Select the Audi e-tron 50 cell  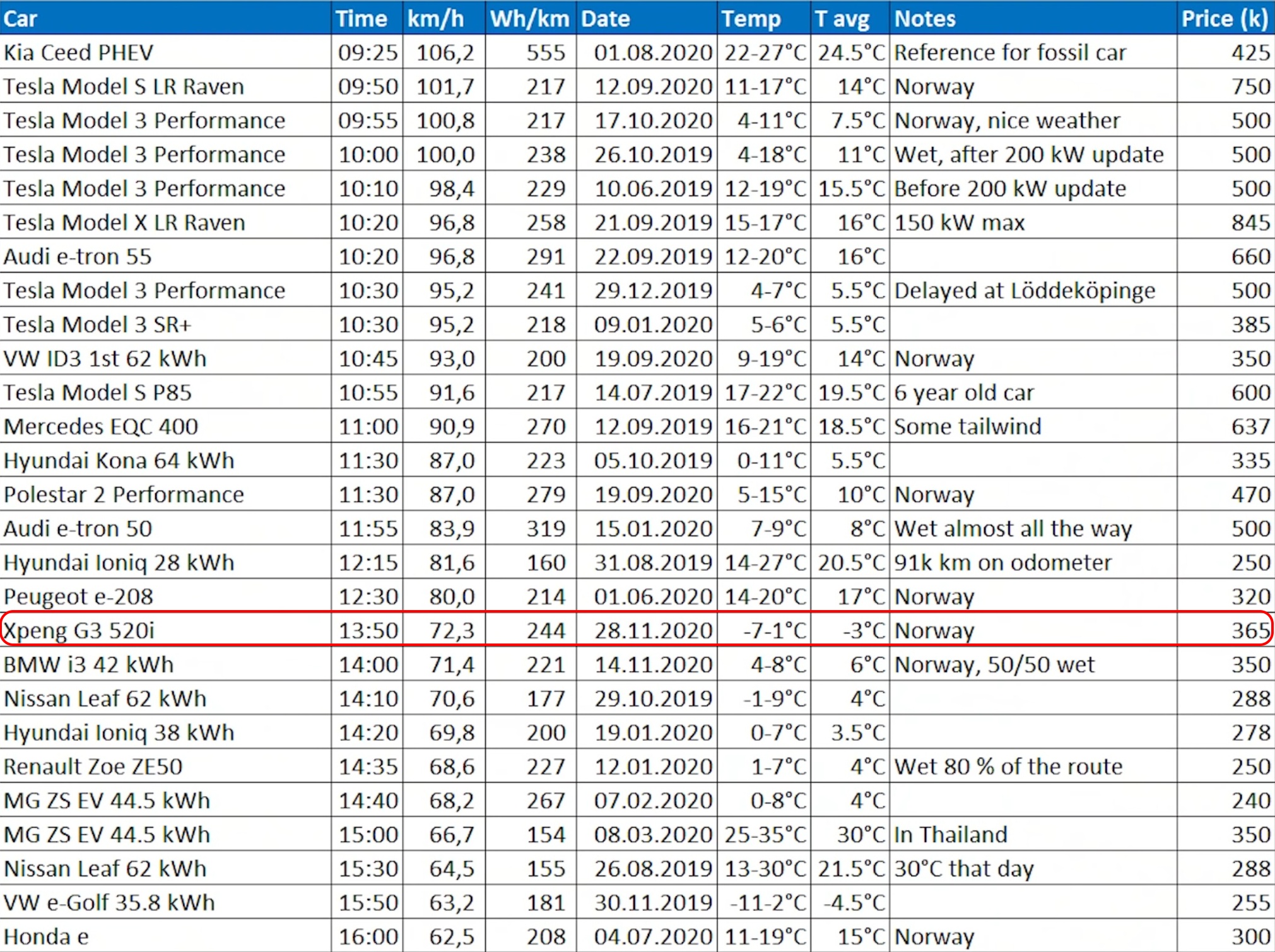click(x=165, y=529)
